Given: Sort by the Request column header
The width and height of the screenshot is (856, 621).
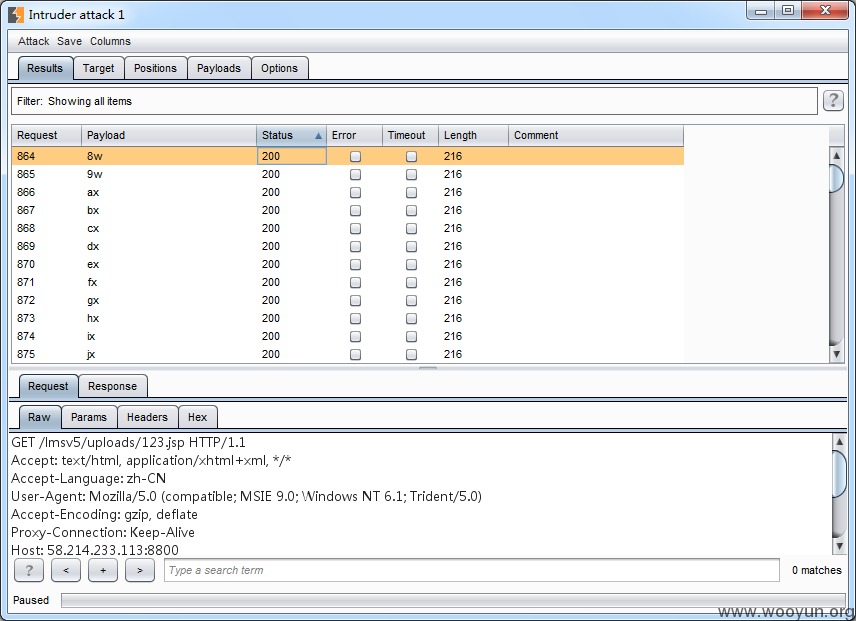Looking at the screenshot, I should point(46,135).
